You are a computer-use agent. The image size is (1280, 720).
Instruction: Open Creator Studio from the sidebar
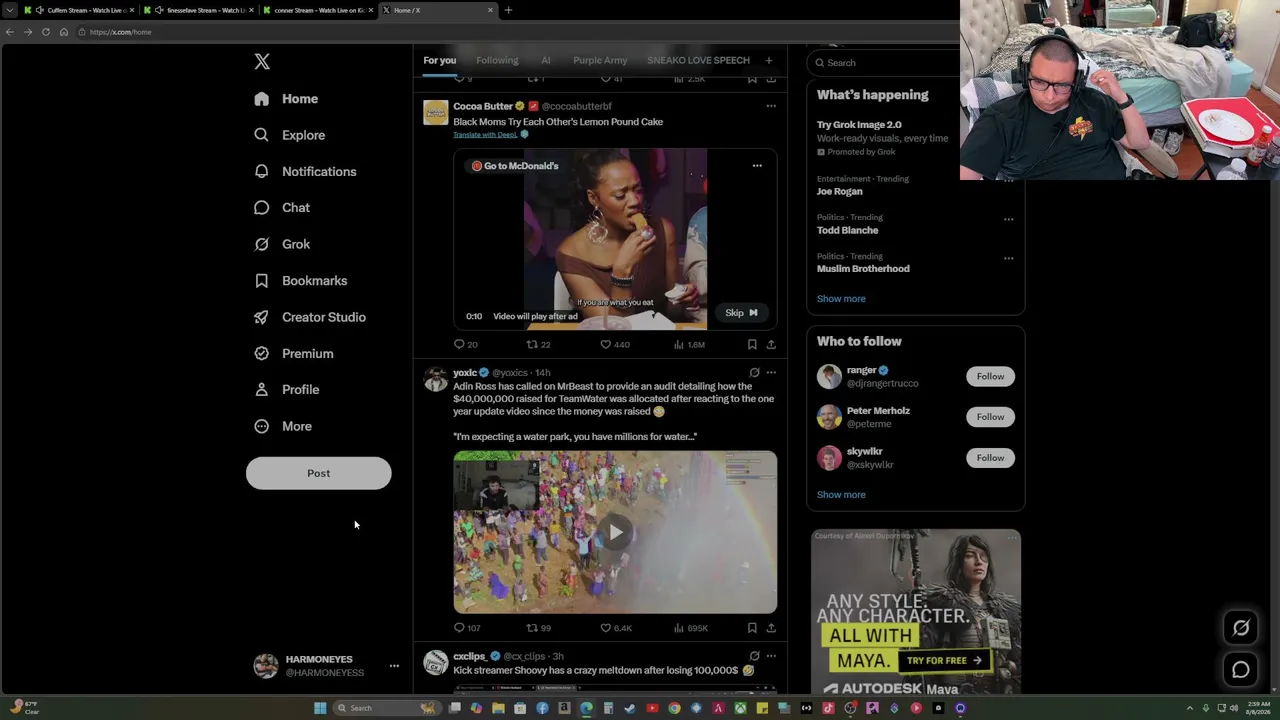(x=310, y=317)
